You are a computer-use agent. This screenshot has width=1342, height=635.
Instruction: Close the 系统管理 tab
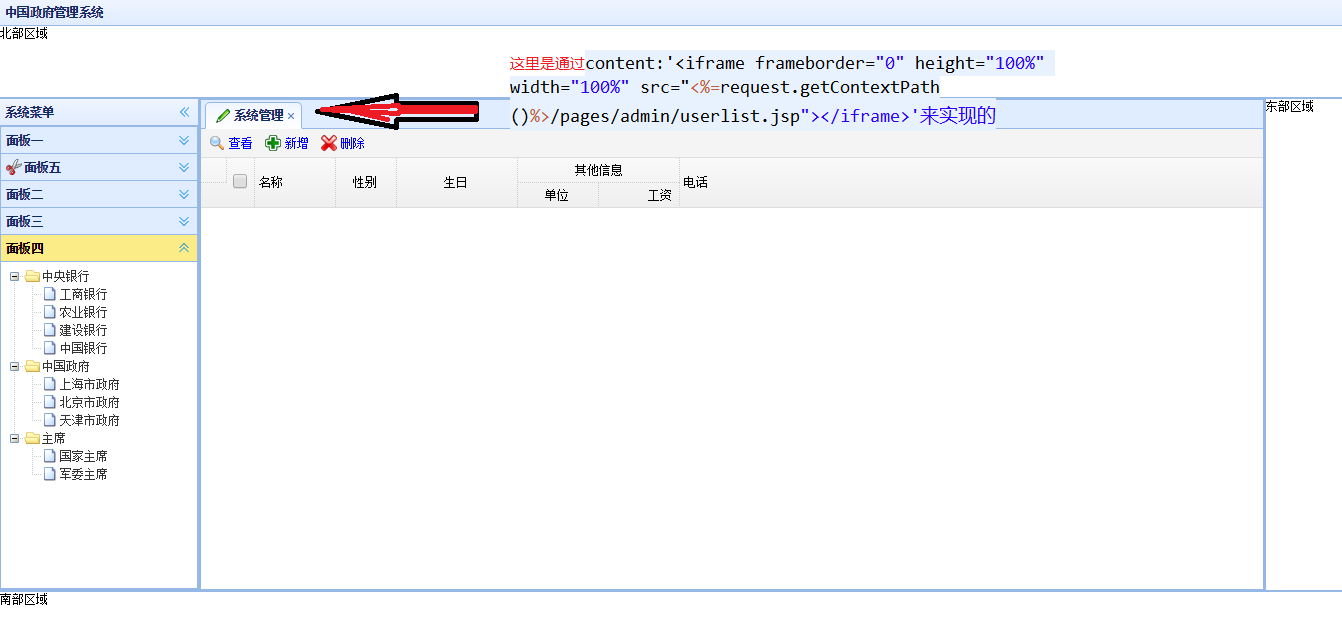291,116
